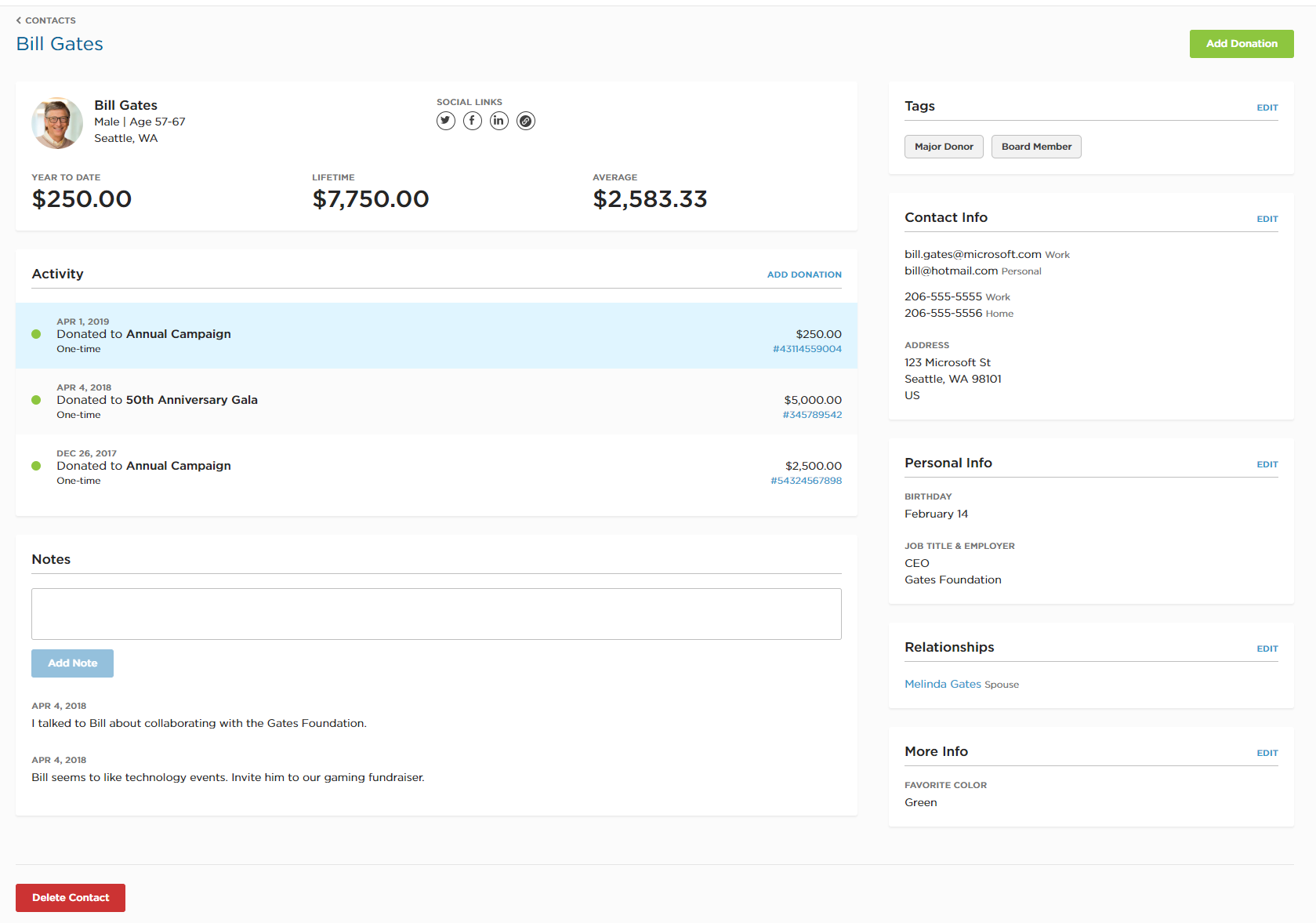Open the website link icon
This screenshot has width=1316, height=923.
click(526, 121)
